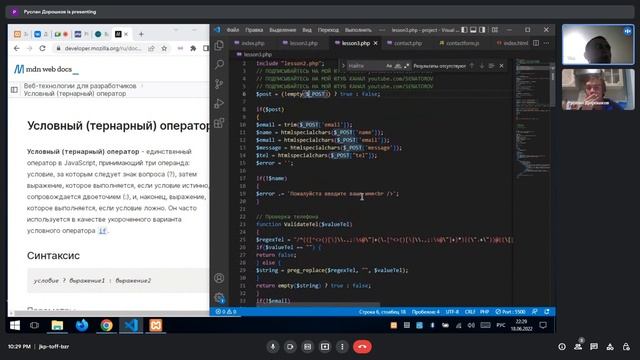Open VS Code Search view icon
The width and height of the screenshot is (640, 360).
coord(219,64)
